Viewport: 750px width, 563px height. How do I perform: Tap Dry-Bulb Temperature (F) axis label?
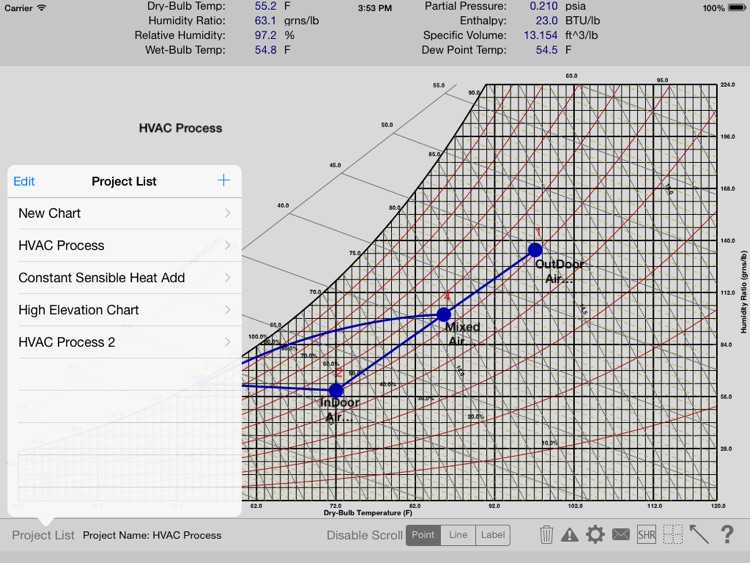pyautogui.click(x=368, y=513)
